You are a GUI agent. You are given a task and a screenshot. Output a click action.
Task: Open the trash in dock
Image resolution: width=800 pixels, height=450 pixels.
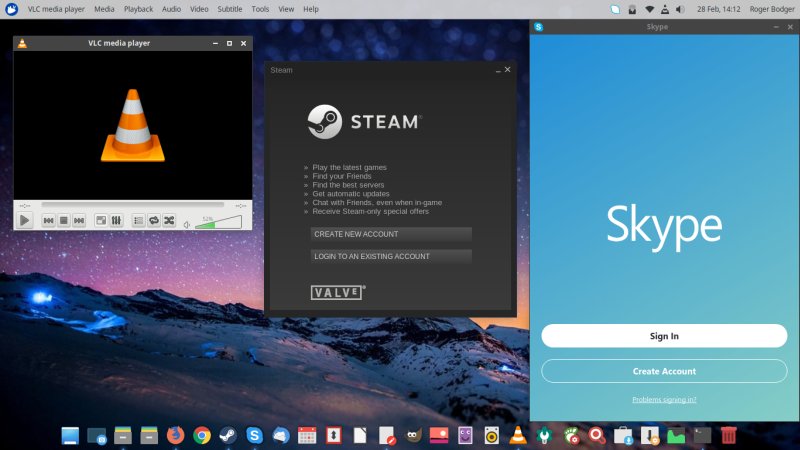point(729,435)
